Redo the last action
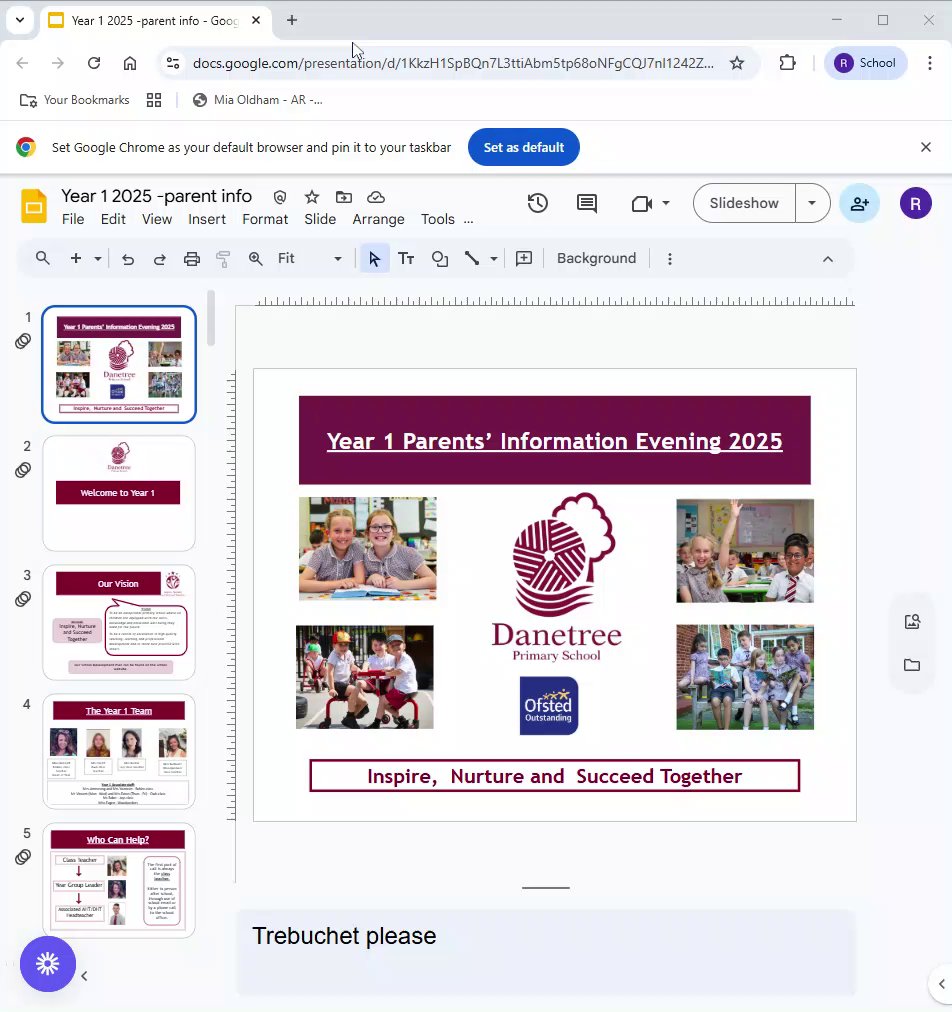 click(x=159, y=259)
